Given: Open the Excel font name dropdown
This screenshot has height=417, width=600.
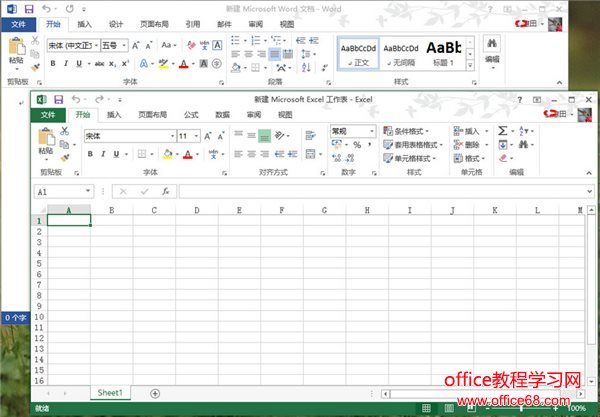Looking at the screenshot, I should [173, 136].
